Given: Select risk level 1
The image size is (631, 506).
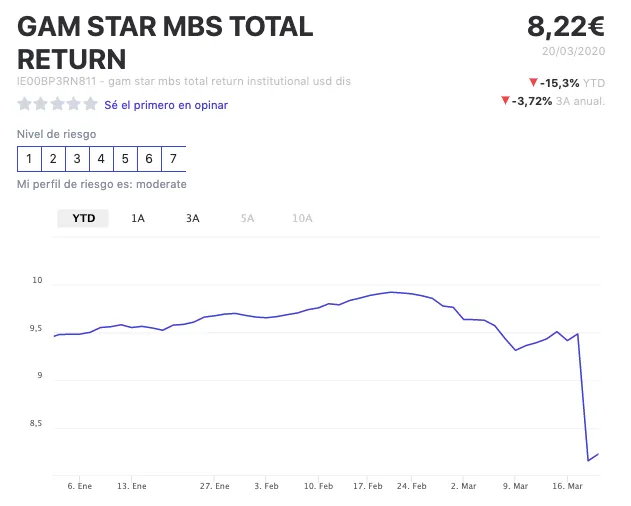Looking at the screenshot, I should click(30, 158).
